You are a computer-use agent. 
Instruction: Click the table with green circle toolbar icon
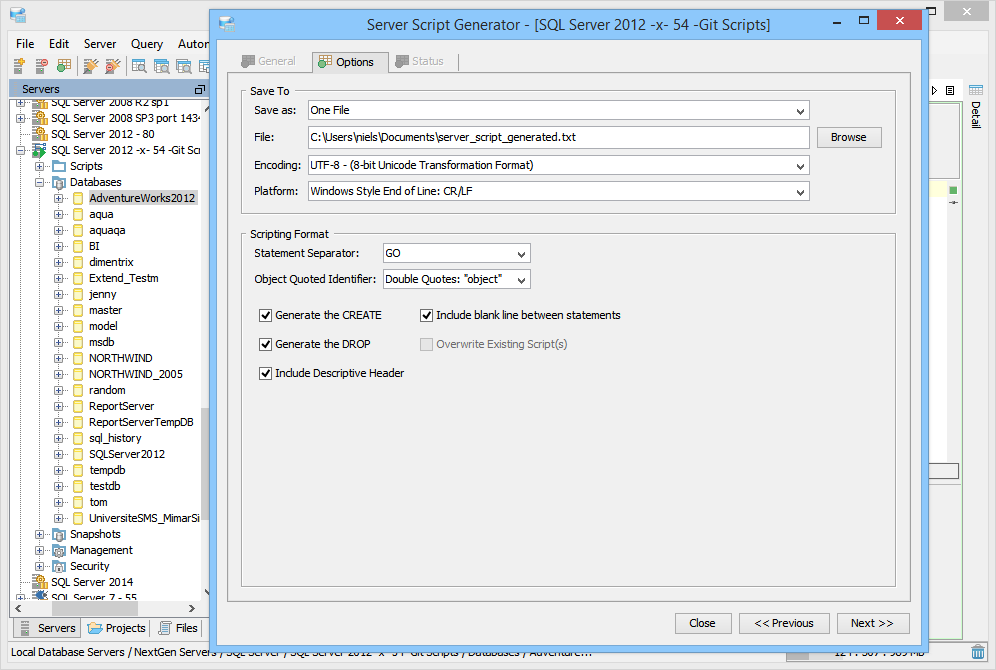click(64, 65)
